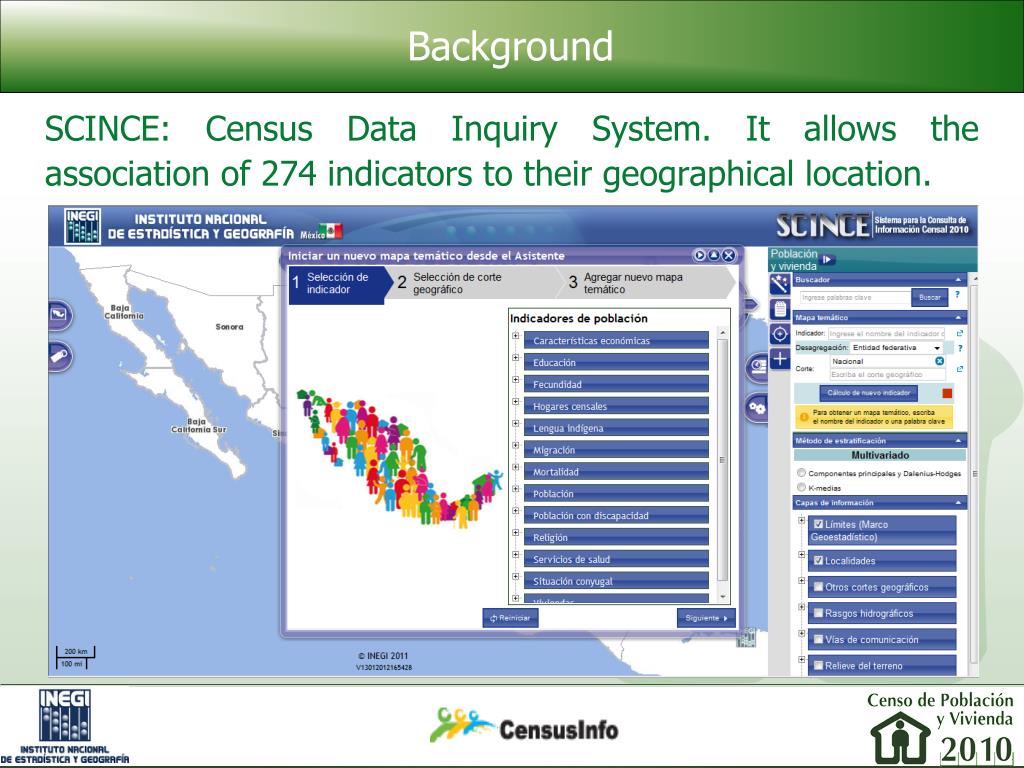Click the mini map icon at map corner

(746, 637)
